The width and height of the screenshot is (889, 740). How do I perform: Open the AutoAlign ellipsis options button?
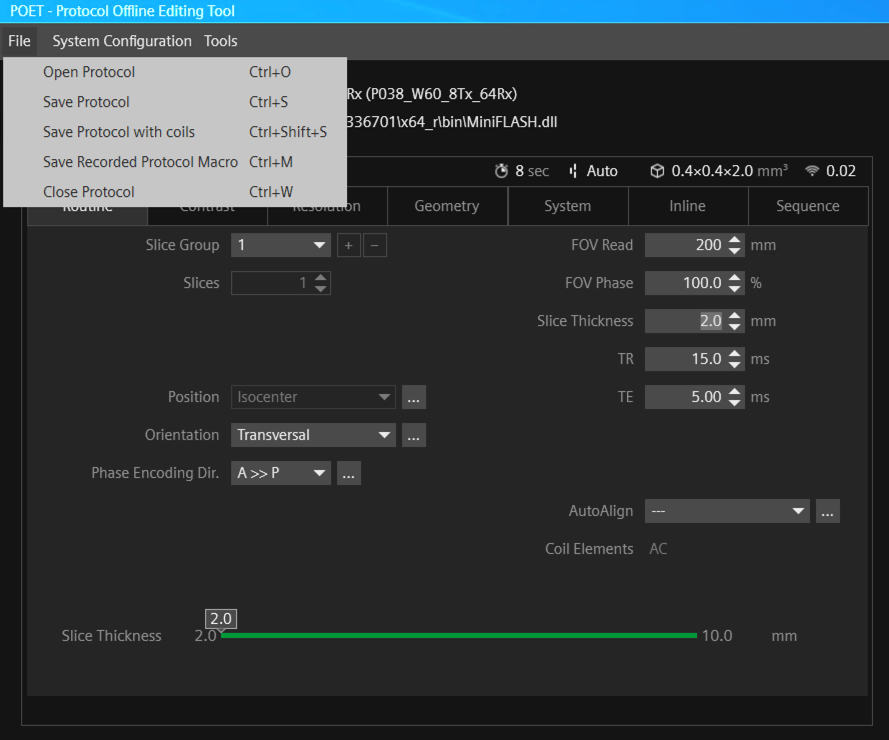click(827, 511)
